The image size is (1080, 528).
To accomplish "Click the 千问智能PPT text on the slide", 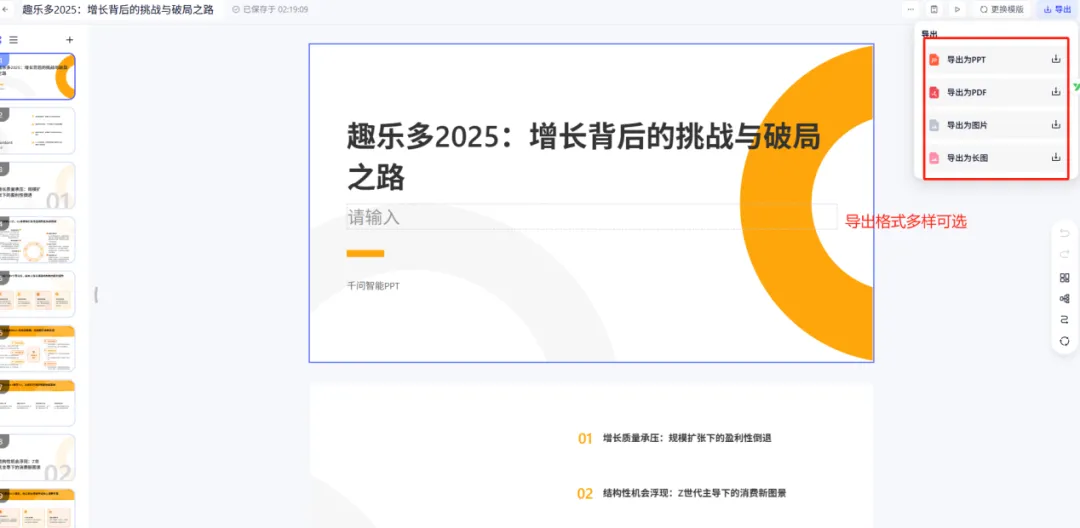I will 373,286.
